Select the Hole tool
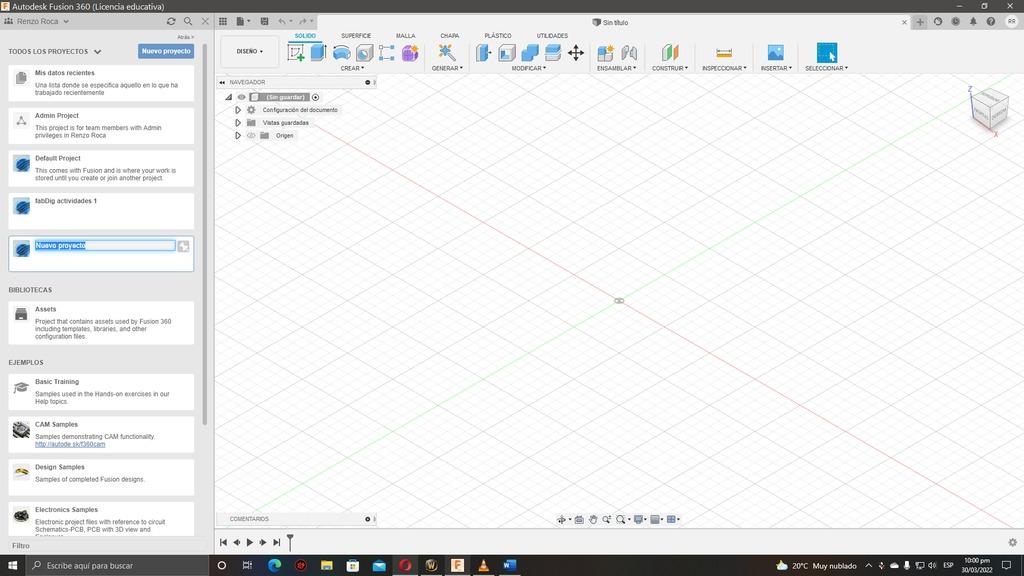Viewport: 1024px width, 576px height. (x=364, y=53)
